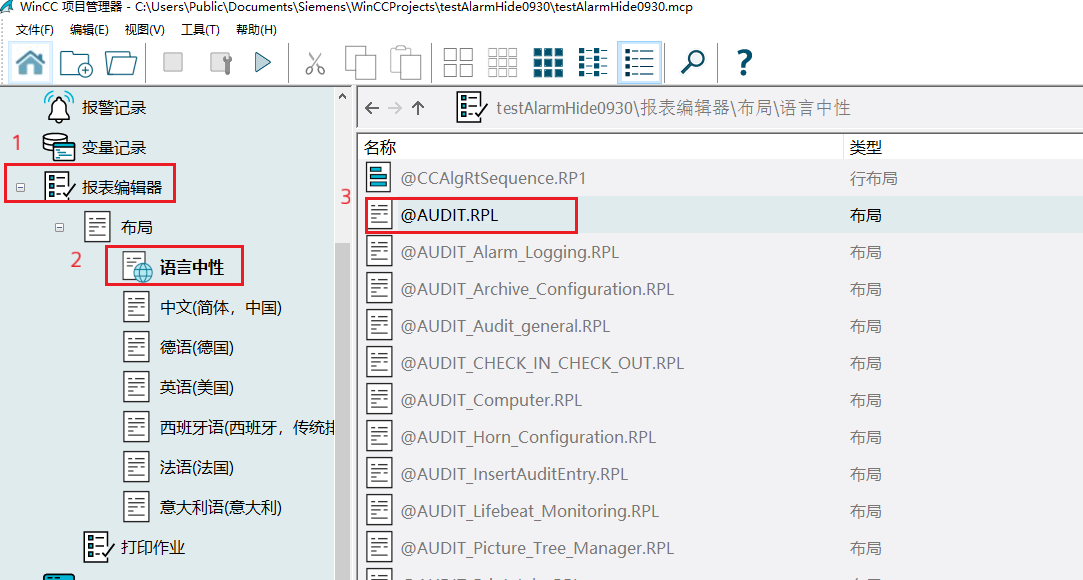Select the Cut scissors icon
Viewport: 1083px width, 580px height.
[316, 62]
